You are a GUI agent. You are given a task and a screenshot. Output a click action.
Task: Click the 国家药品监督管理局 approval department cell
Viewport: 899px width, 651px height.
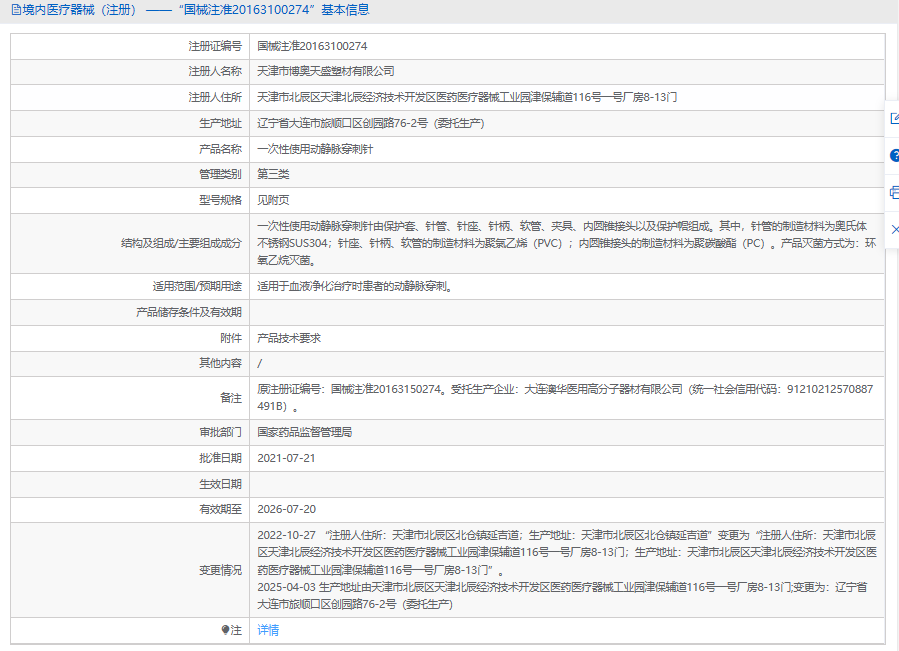pyautogui.click(x=304, y=433)
